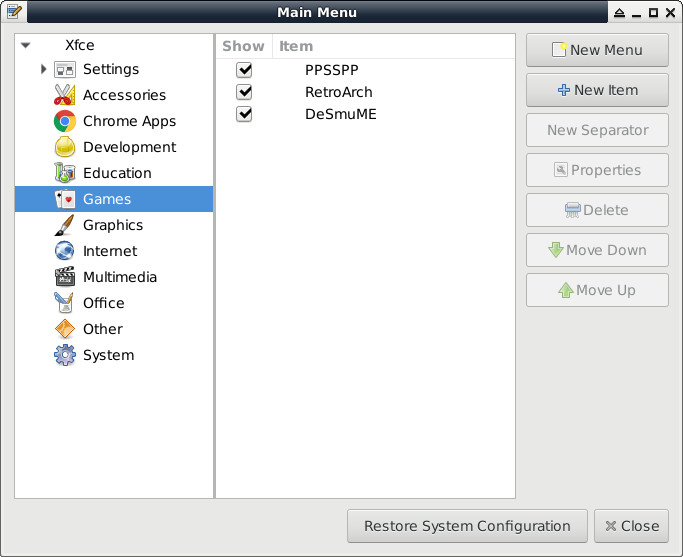Image resolution: width=683 pixels, height=557 pixels.
Task: Select the Multimedia category label
Action: 120,277
